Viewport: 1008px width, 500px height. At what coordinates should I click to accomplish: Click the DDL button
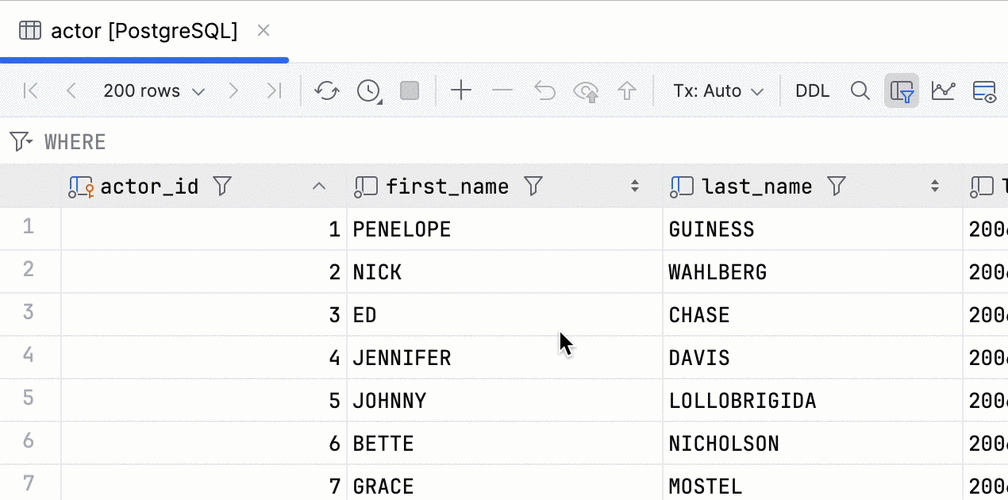(x=812, y=91)
